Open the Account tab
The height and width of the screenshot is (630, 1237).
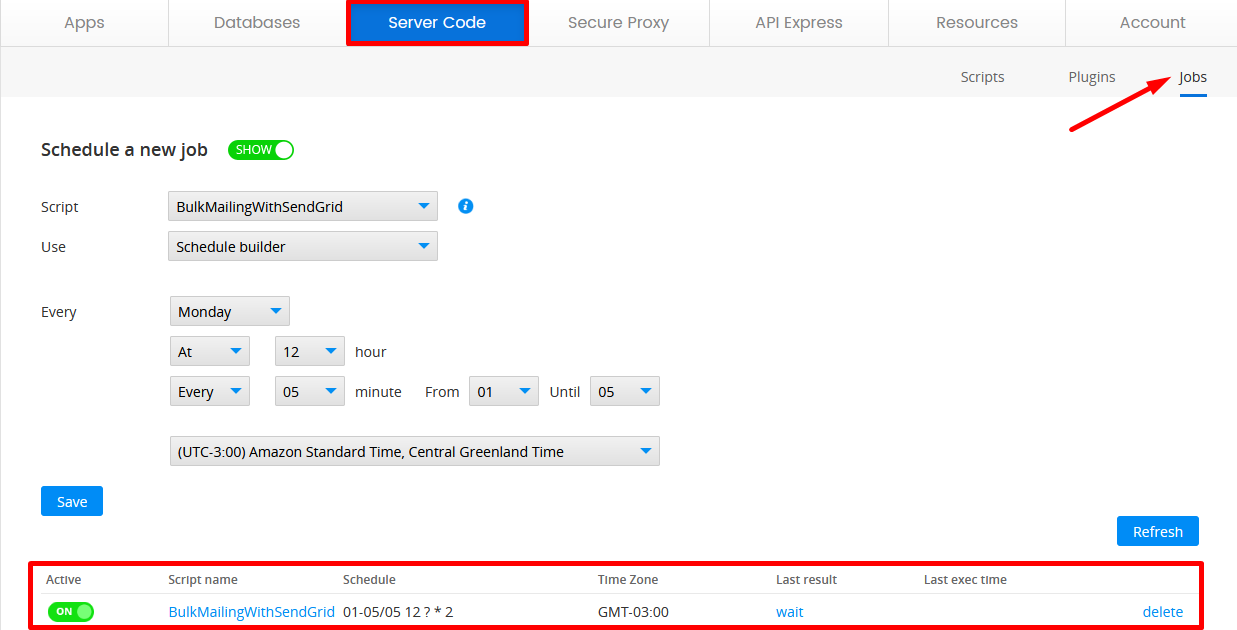(1152, 22)
